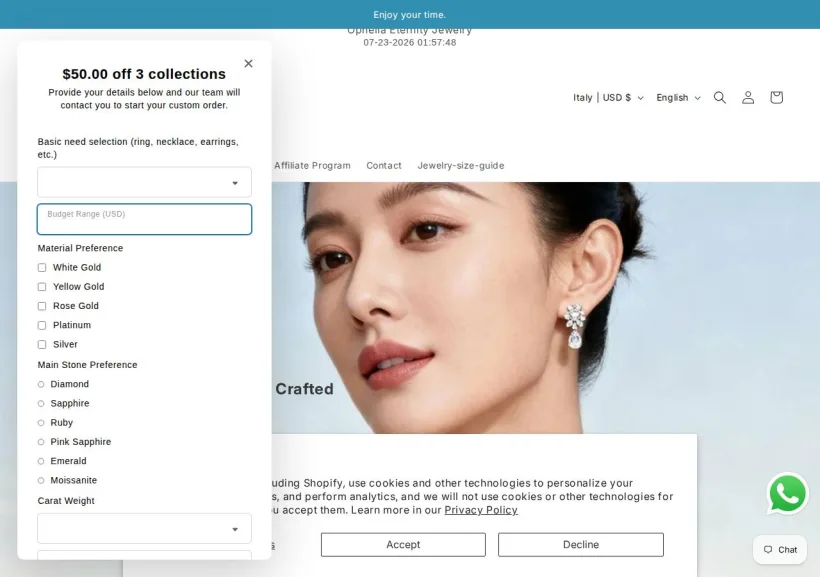820x577 pixels.
Task: Open the Privacy Policy link
Action: 481,510
